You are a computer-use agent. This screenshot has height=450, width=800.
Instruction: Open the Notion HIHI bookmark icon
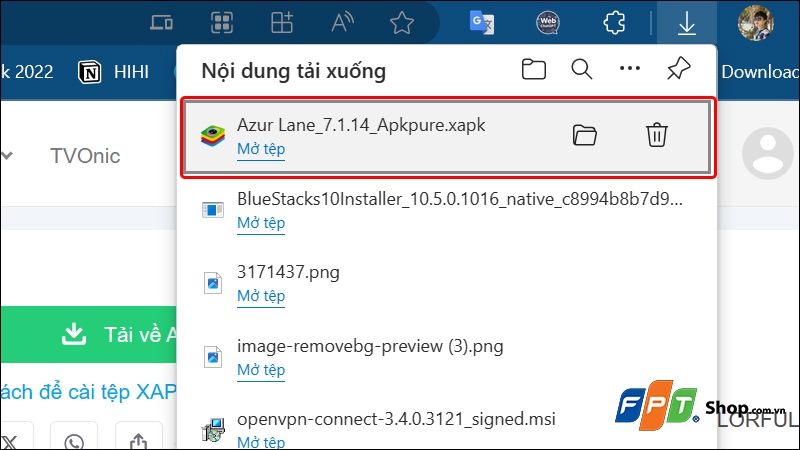[89, 72]
